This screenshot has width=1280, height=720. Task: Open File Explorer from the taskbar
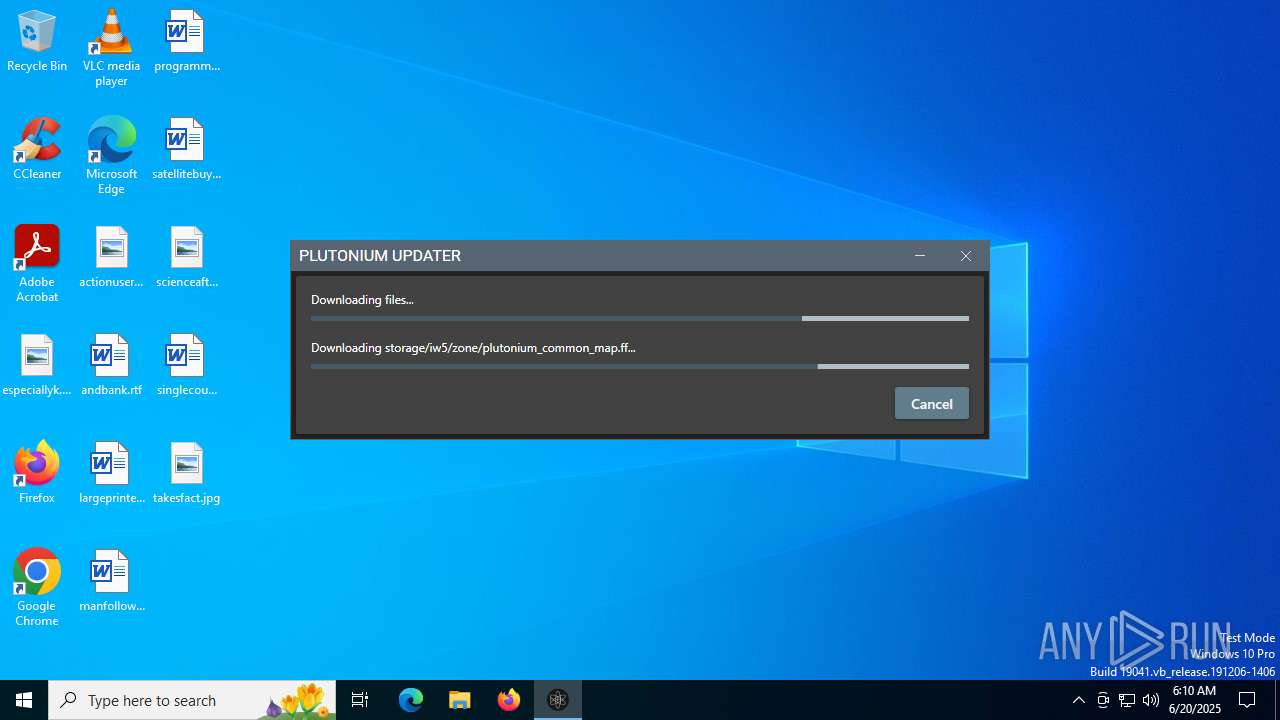click(460, 700)
